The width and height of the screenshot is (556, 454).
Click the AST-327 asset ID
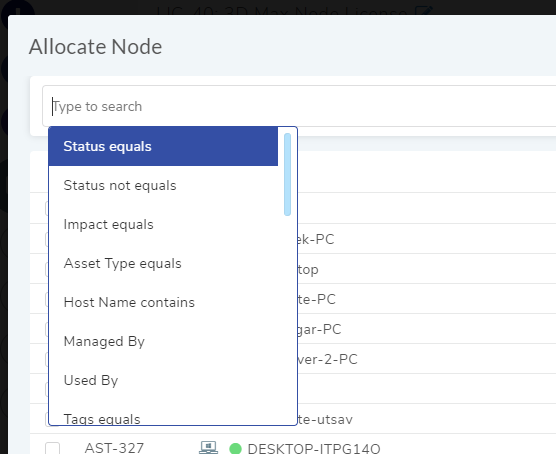point(114,448)
